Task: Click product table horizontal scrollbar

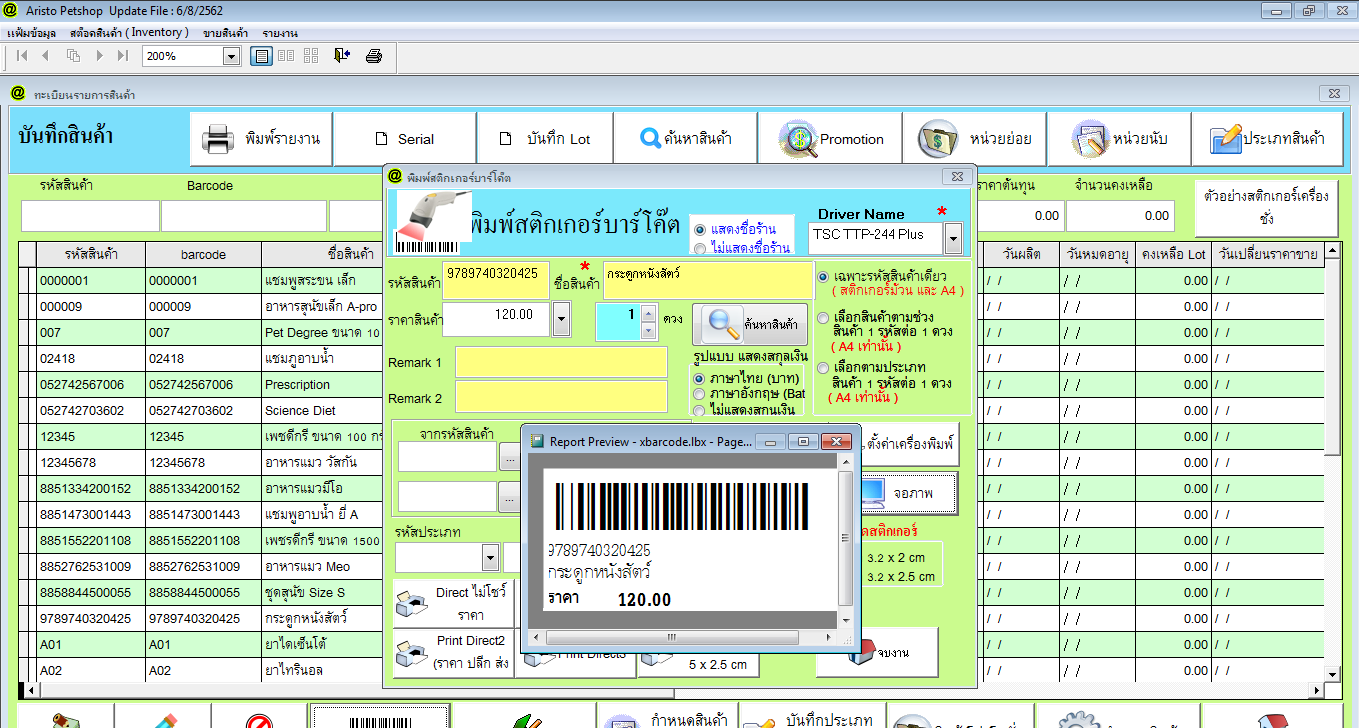Action: click(672, 689)
